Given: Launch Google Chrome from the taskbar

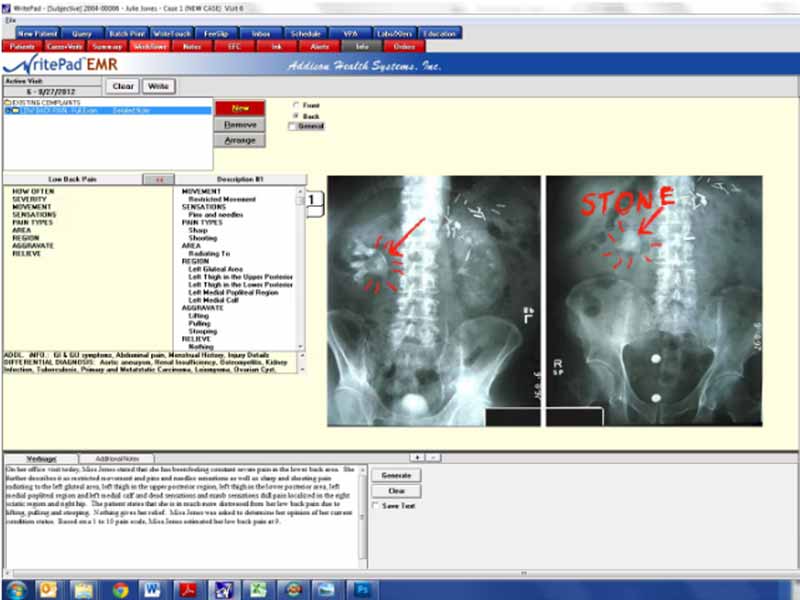Looking at the screenshot, I should click(x=120, y=588).
